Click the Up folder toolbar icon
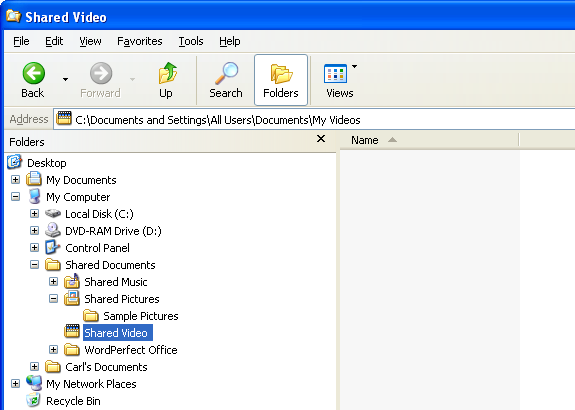575x410 pixels. [x=168, y=73]
